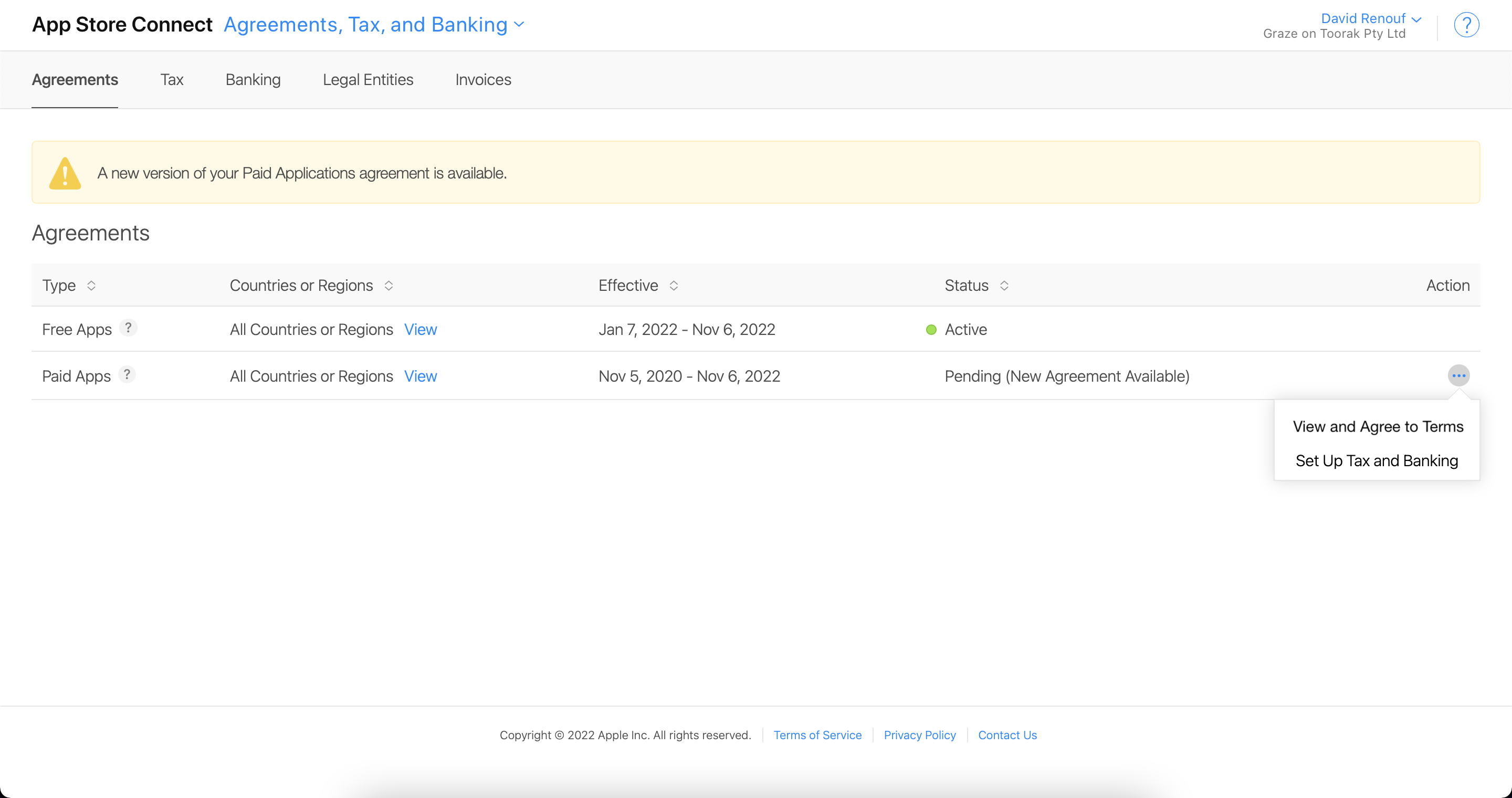Click 'Jan 7, 2022 - Nov 6, 2022' date
Image resolution: width=1512 pixels, height=798 pixels.
687,330
